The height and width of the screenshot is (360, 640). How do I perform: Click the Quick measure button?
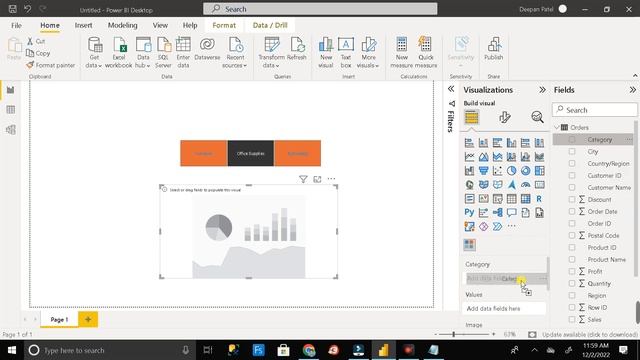[x=426, y=52]
